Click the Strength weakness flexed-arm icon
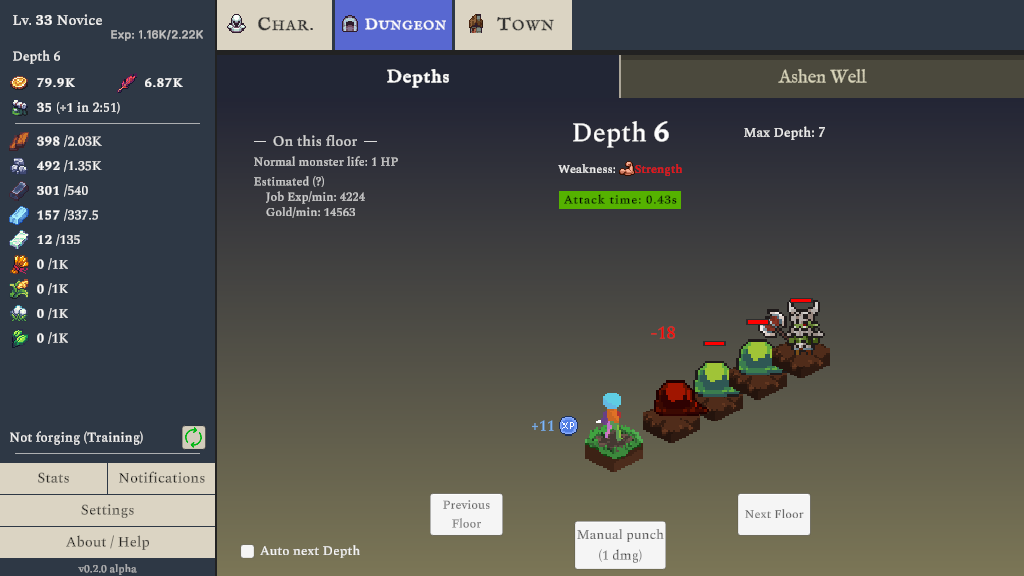The image size is (1024, 576). [626, 168]
